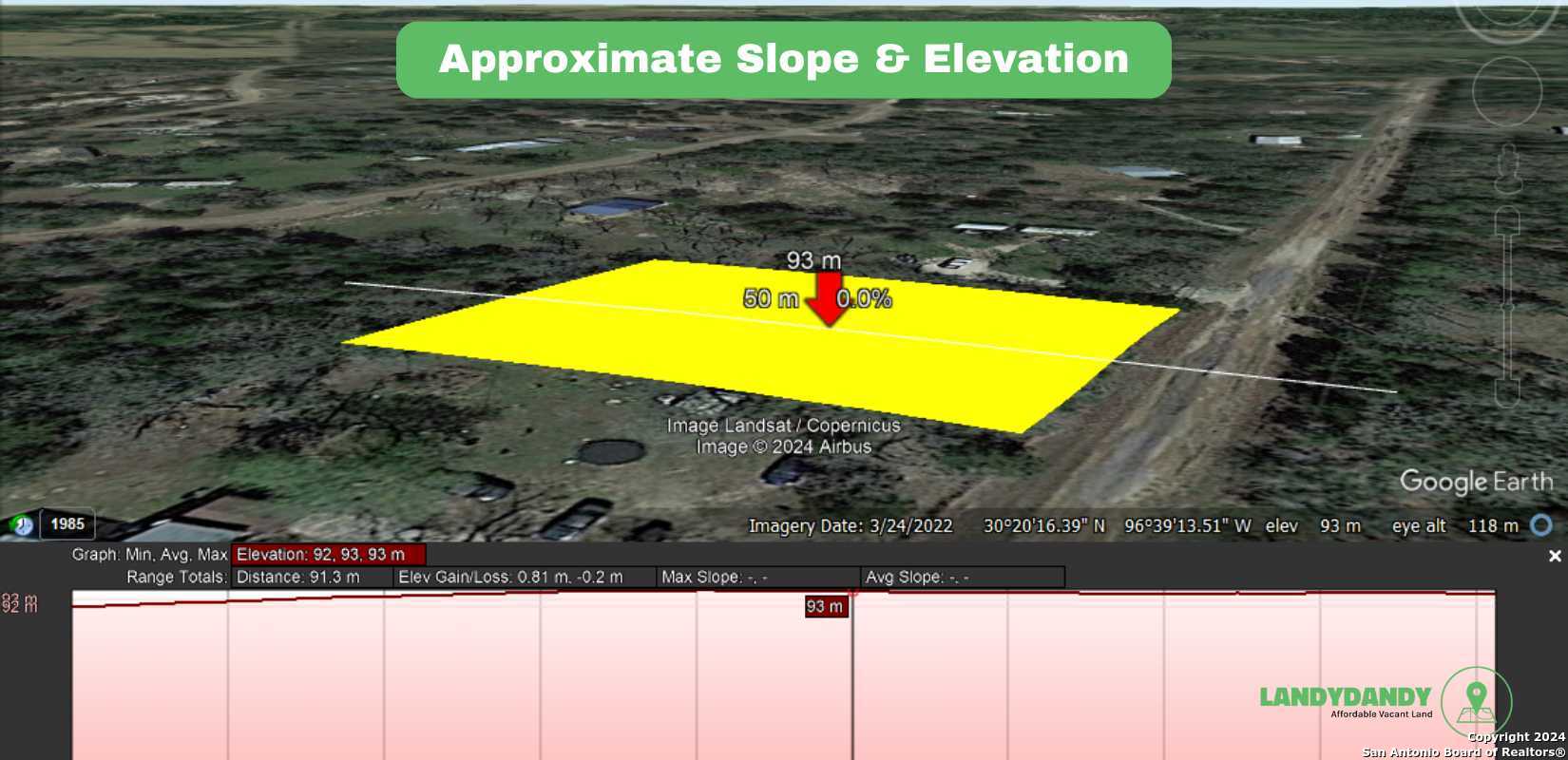Click the Elev Gain/Loss range field
The width and height of the screenshot is (1568, 760).
tap(524, 578)
